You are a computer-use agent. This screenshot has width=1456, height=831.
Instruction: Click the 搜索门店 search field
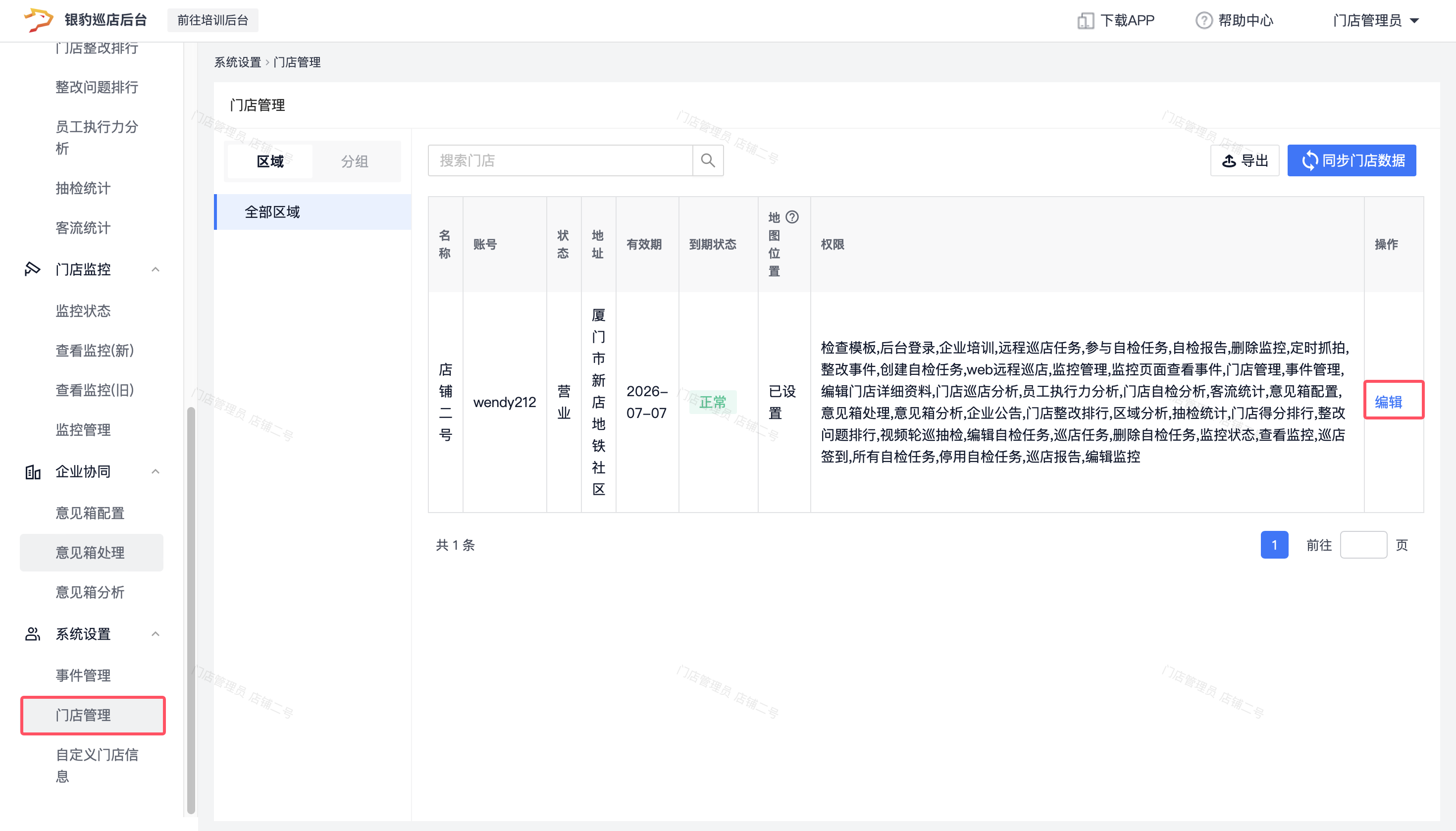(559, 160)
